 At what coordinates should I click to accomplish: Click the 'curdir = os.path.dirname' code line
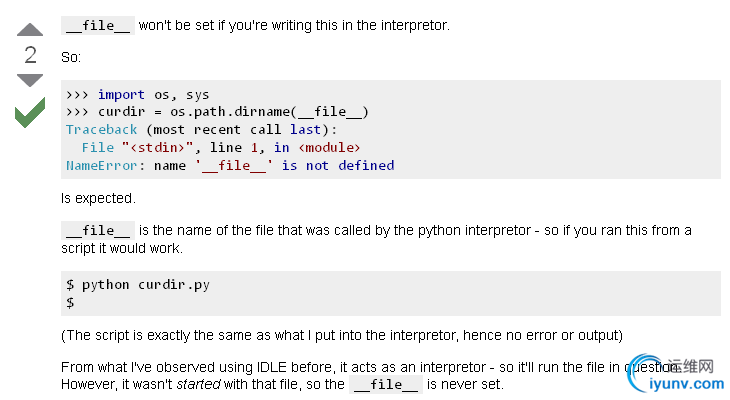click(217, 112)
